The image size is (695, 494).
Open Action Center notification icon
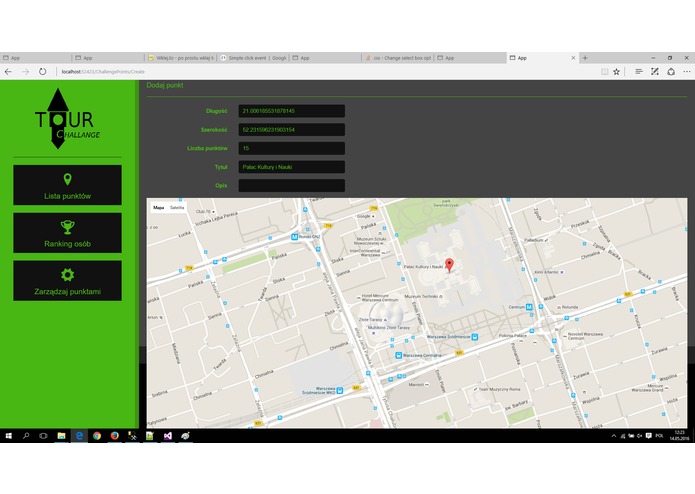tap(648, 436)
